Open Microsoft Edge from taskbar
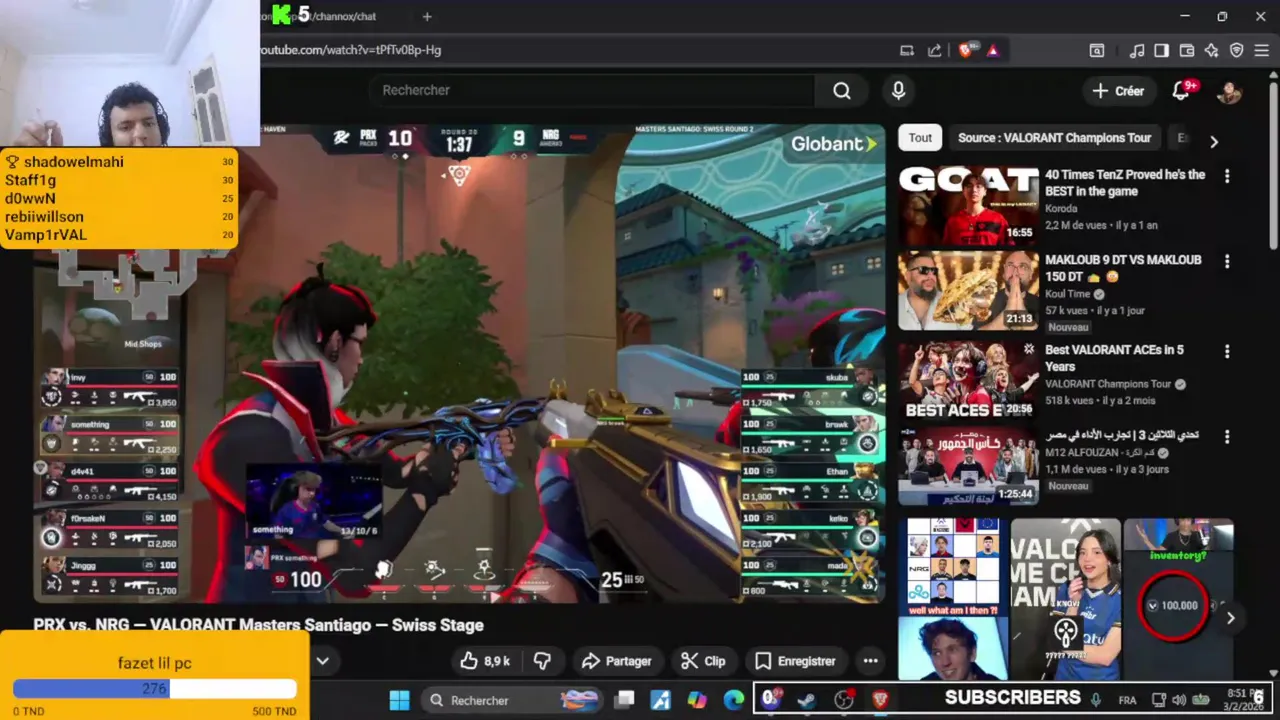The image size is (1280, 720). [734, 700]
